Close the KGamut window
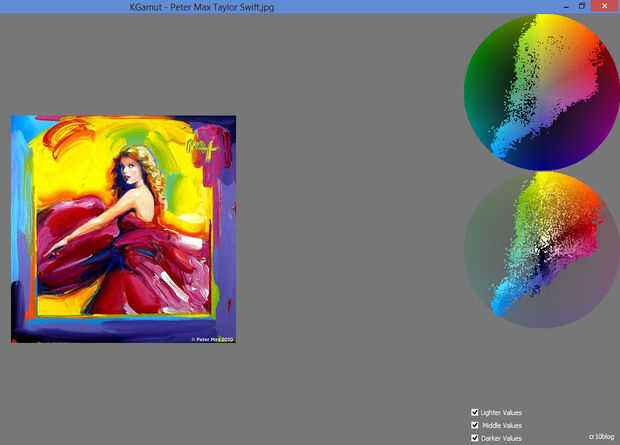Screen dimensions: 620x445 [x=605, y=6]
